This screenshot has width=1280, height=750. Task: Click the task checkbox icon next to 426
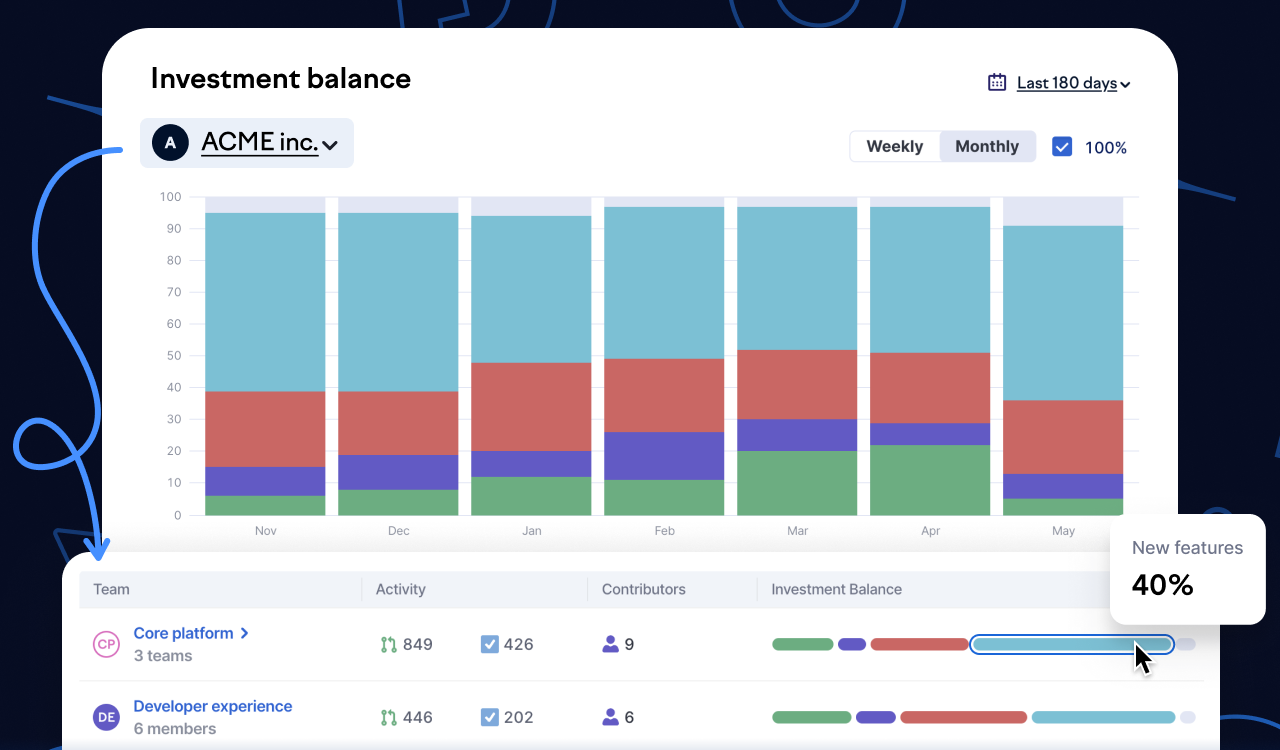pos(489,644)
